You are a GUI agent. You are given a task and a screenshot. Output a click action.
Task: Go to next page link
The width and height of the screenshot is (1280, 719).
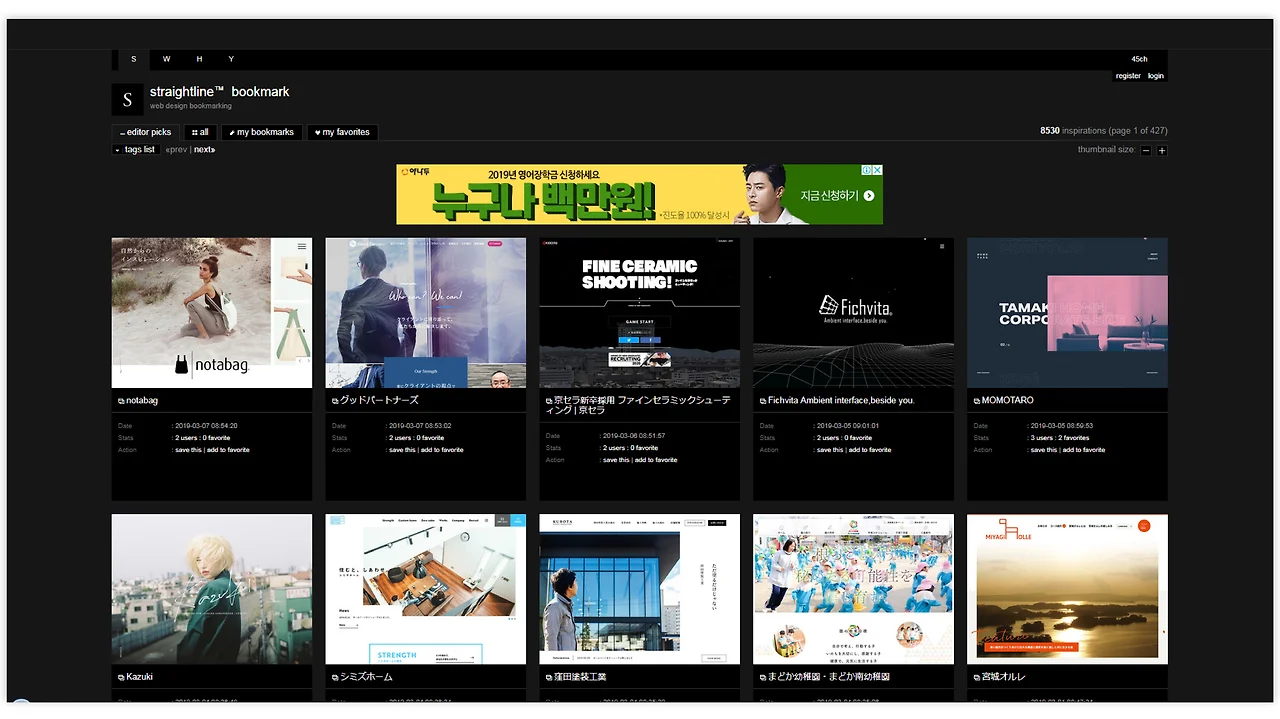point(205,150)
